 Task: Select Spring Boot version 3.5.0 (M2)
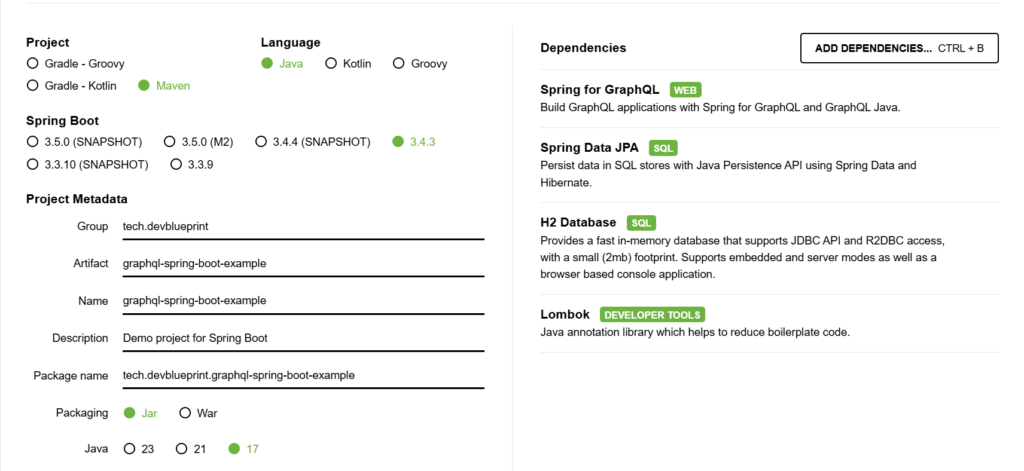(x=170, y=141)
